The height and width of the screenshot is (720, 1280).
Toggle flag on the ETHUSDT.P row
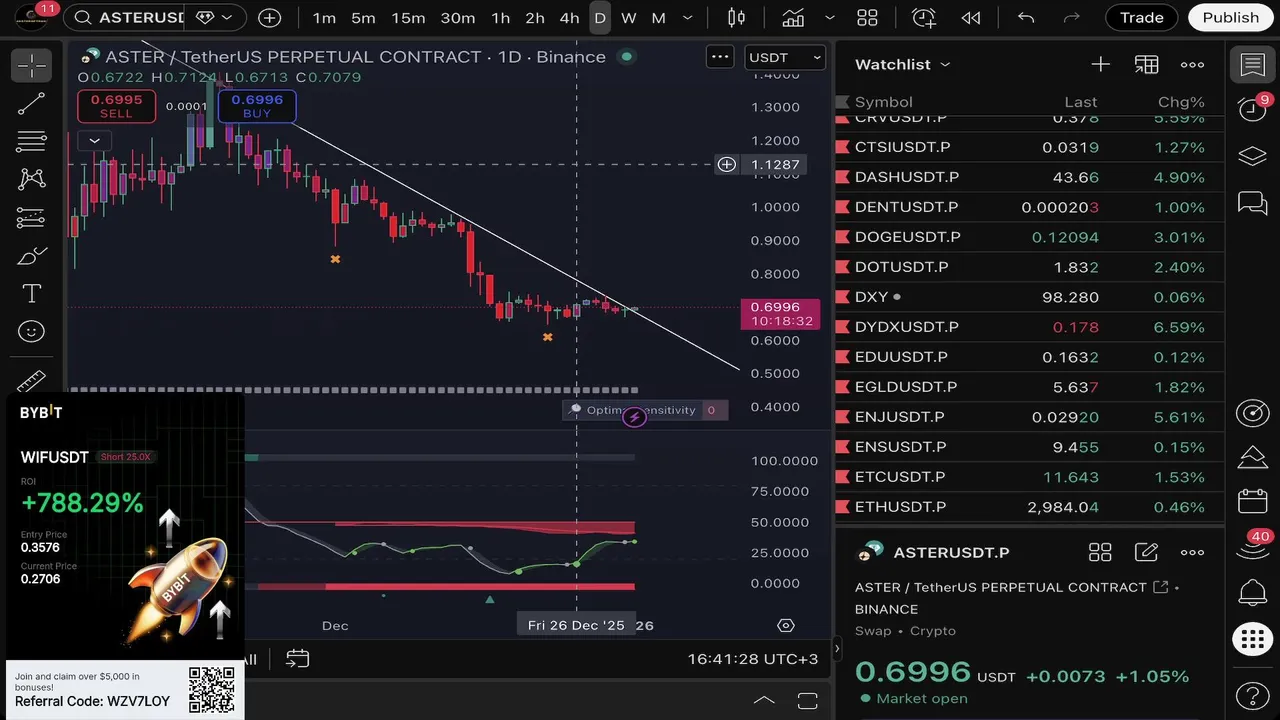tap(842, 507)
